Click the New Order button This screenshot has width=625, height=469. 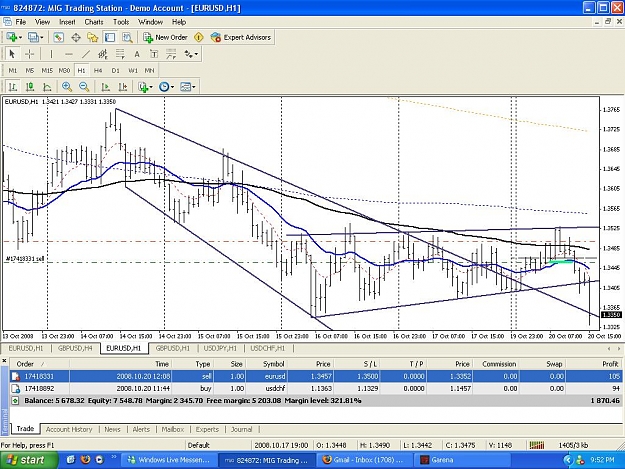[166, 37]
